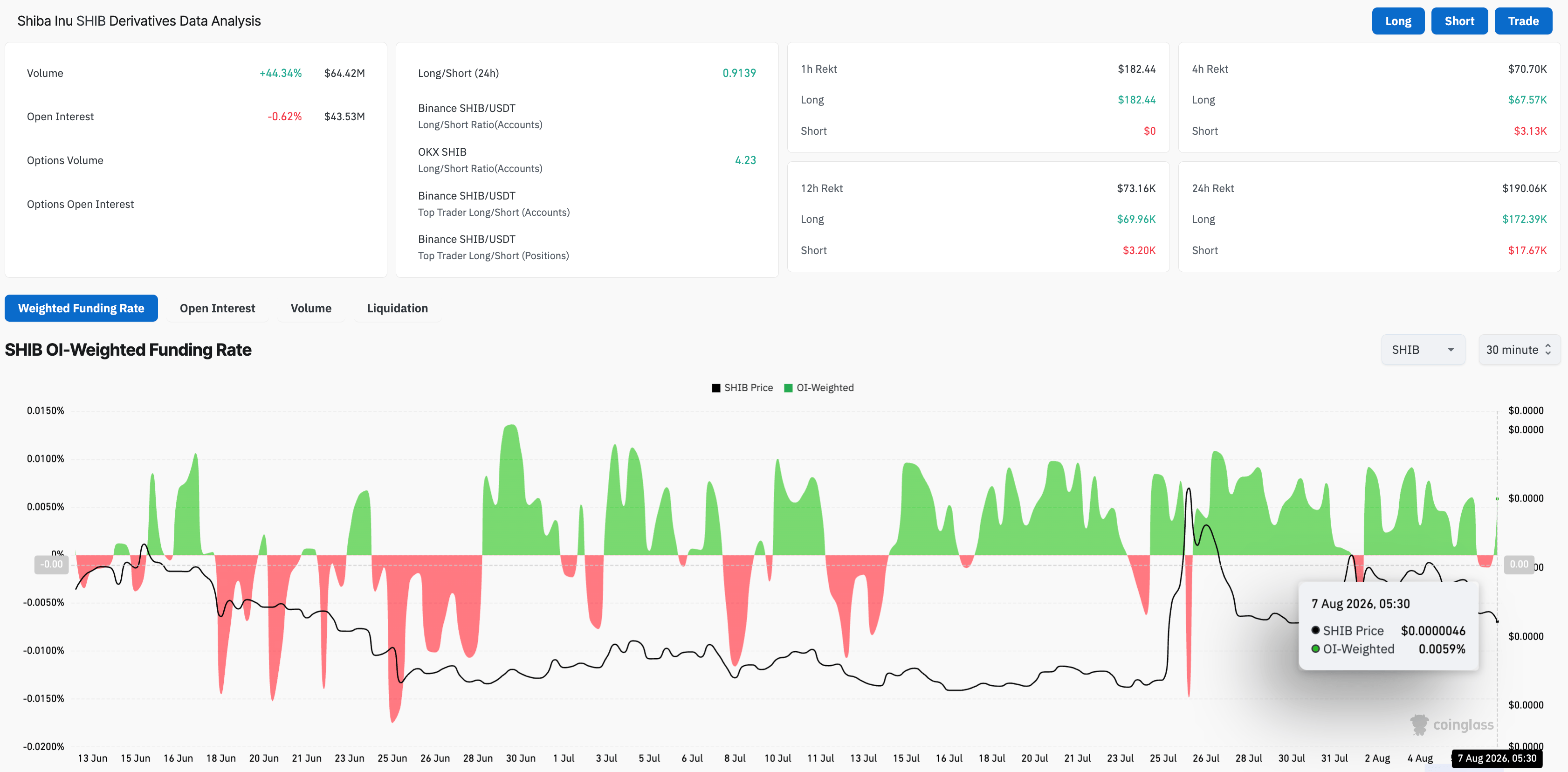The height and width of the screenshot is (772, 1568).
Task: Click the 12h Rekt total $73.16K
Action: (1136, 188)
